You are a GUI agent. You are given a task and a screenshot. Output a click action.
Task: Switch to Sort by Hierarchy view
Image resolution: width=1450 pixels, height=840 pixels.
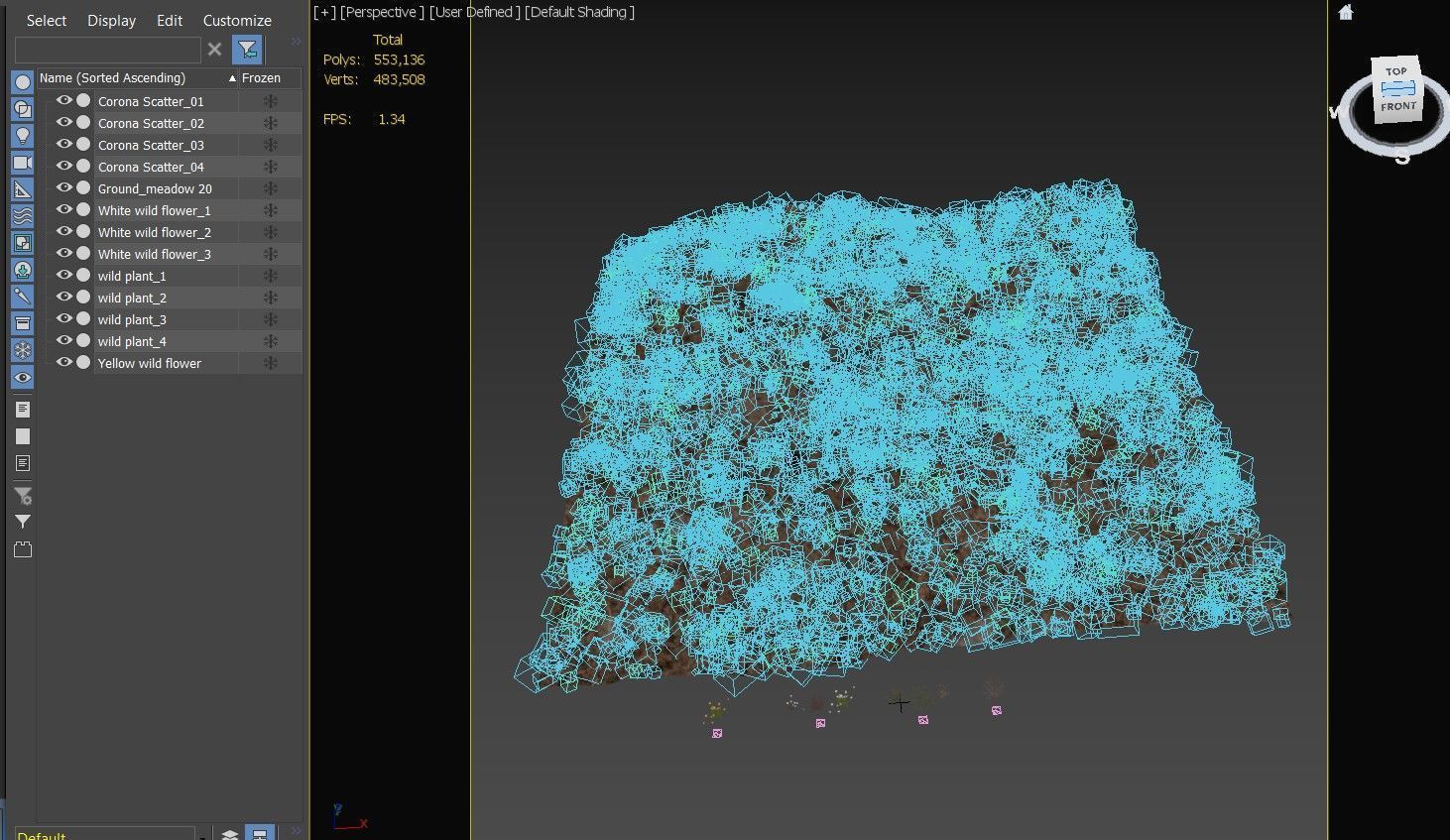(x=260, y=834)
